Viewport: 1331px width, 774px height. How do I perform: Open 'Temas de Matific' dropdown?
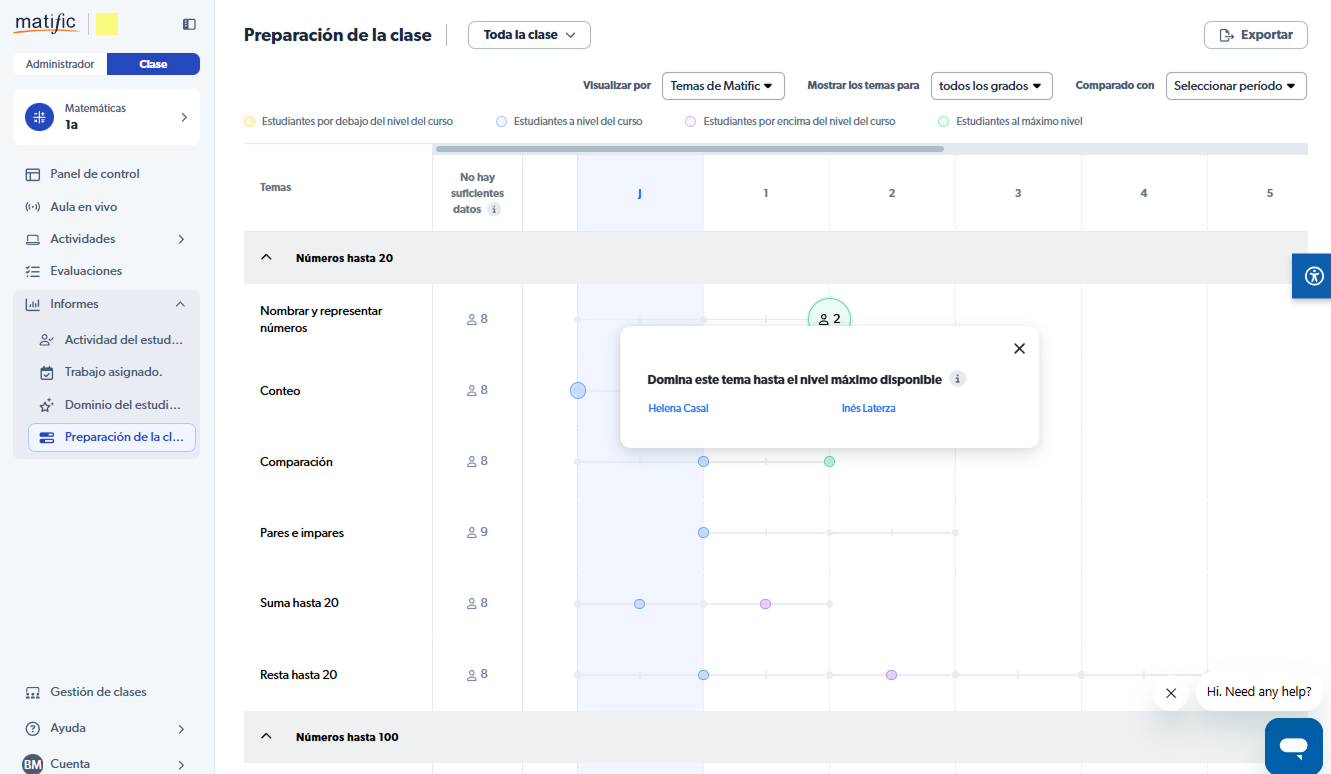tap(722, 86)
